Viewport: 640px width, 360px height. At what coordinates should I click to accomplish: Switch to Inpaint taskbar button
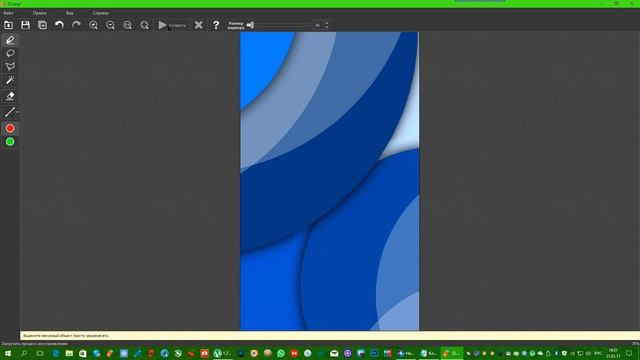[x=452, y=353]
